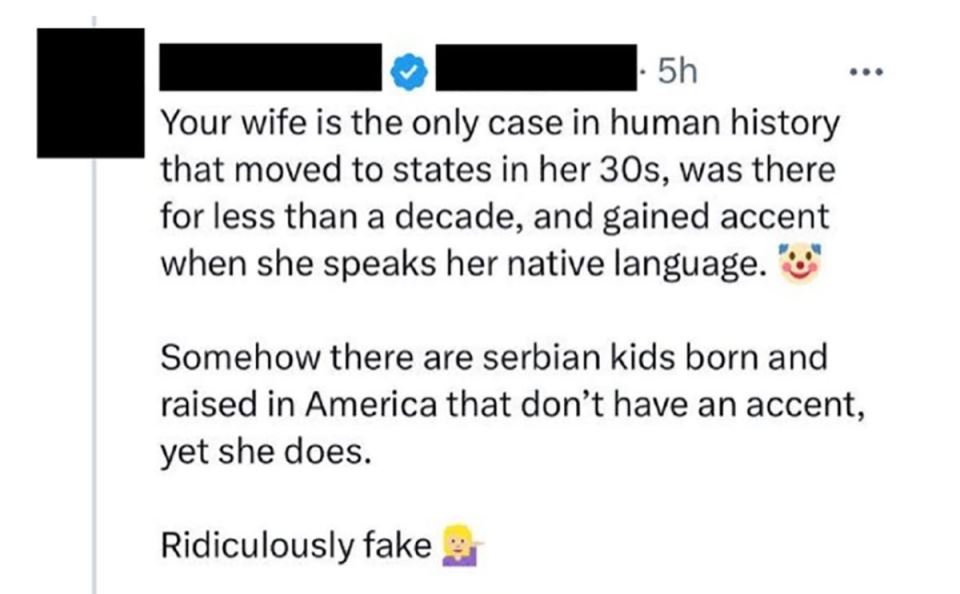Image resolution: width=960 pixels, height=594 pixels.
Task: Click the blue verified checkmark badge
Action: point(410,71)
